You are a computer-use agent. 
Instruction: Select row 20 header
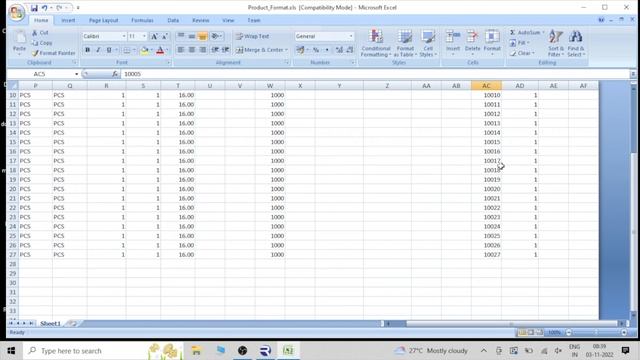13,189
